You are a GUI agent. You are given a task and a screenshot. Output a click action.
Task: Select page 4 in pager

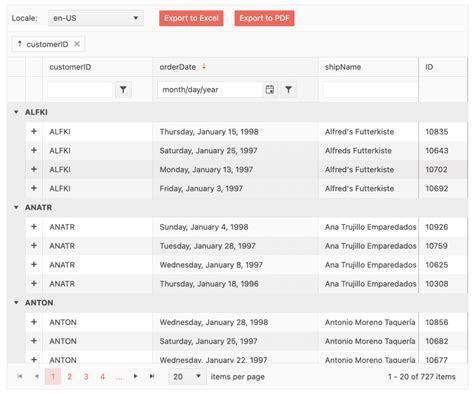point(102,376)
